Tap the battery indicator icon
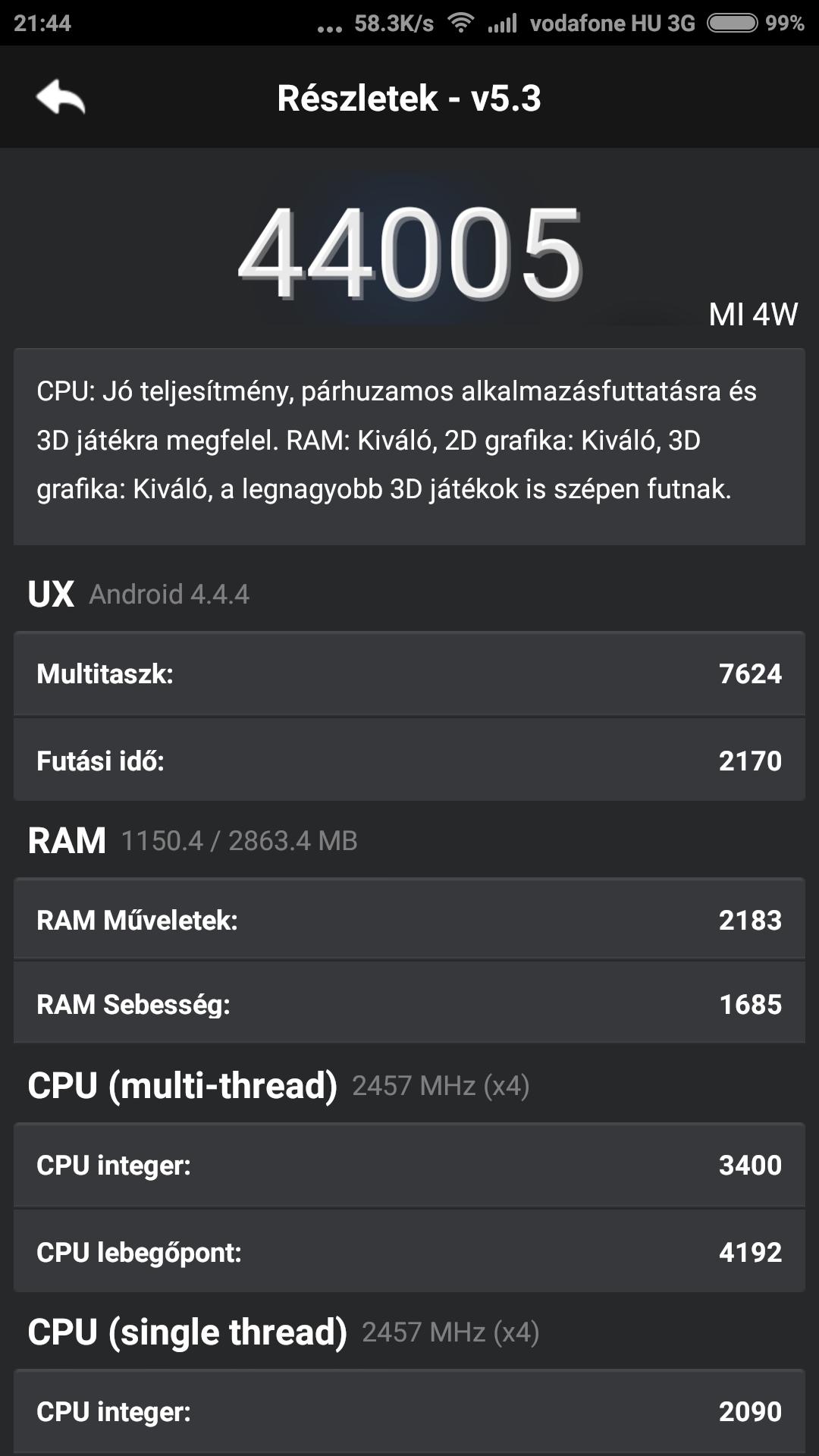819x1456 pixels. tap(732, 23)
